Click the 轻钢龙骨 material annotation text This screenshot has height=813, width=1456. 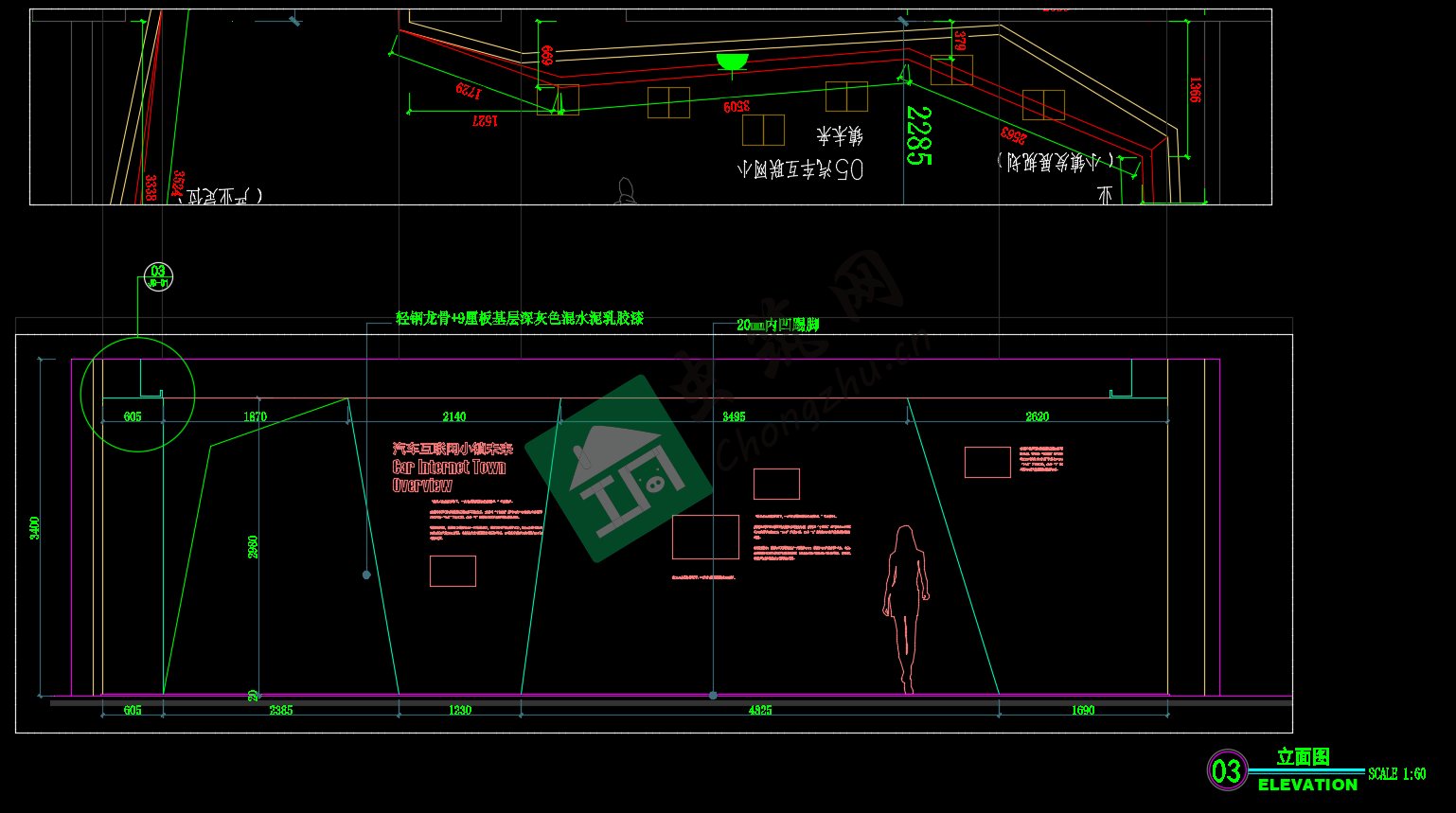pos(519,319)
